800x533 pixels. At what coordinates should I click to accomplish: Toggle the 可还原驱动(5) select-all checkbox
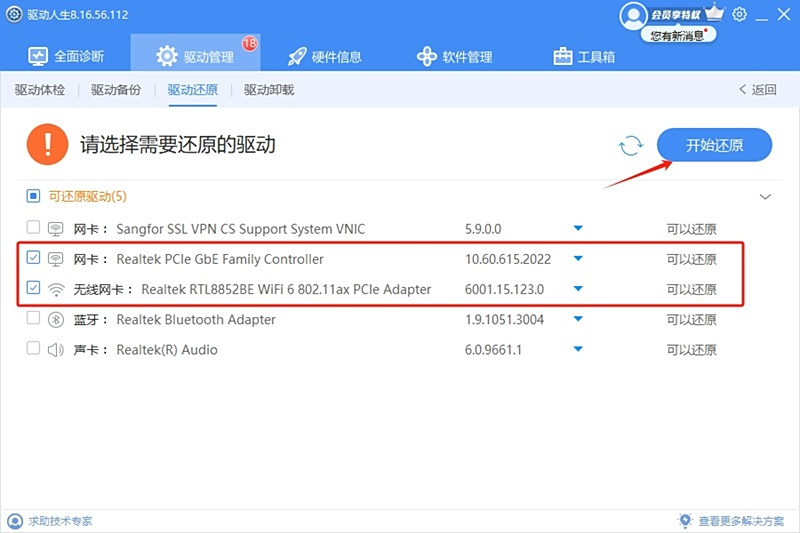(33, 196)
